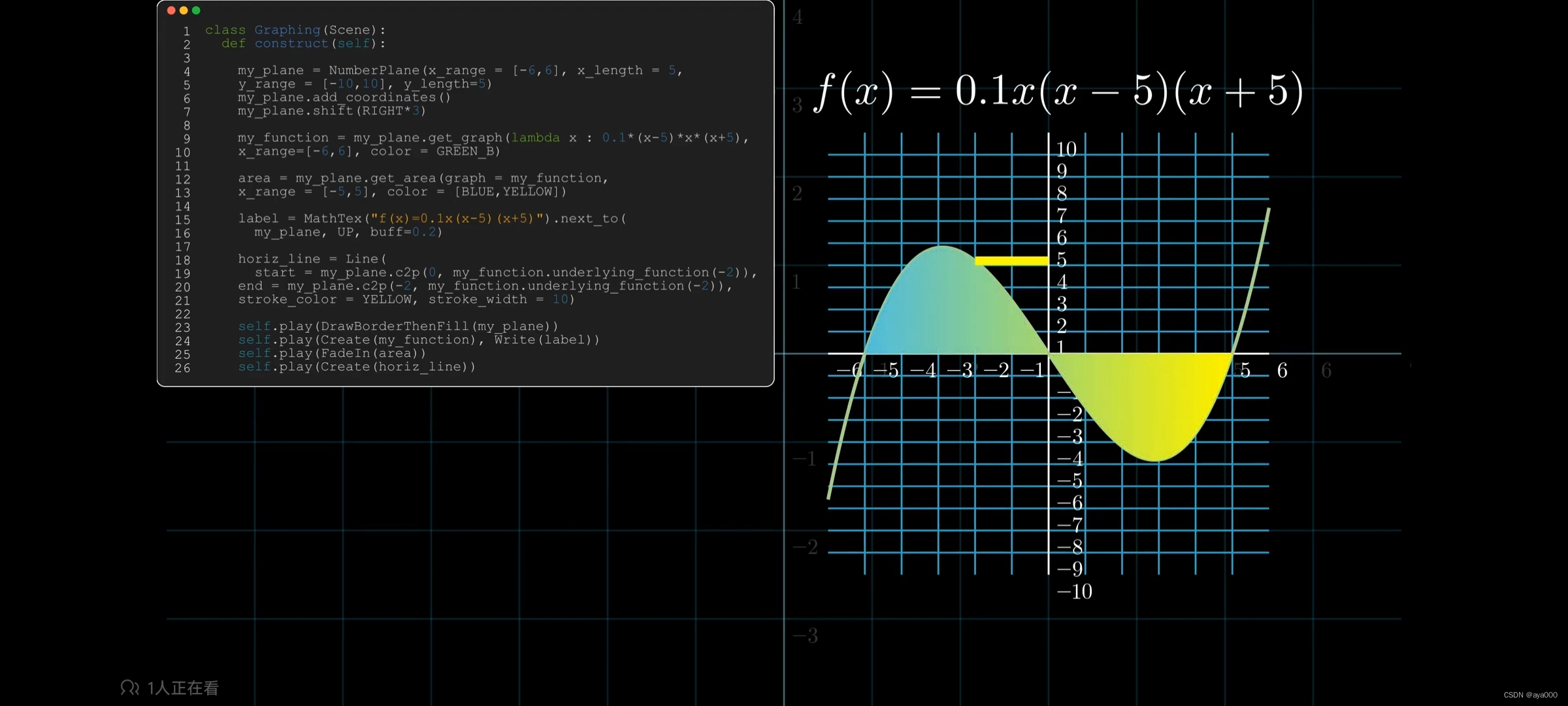Click the yellow minimize dot on code window

point(184,10)
